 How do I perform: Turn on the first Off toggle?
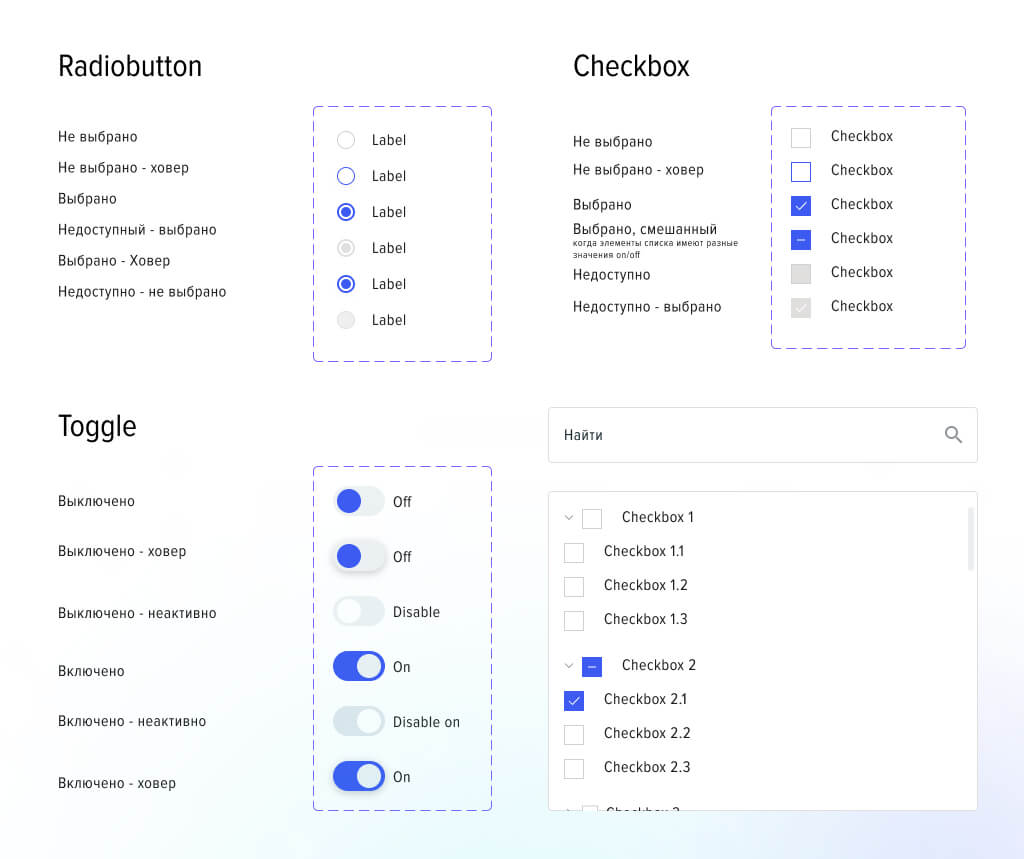tap(358, 501)
